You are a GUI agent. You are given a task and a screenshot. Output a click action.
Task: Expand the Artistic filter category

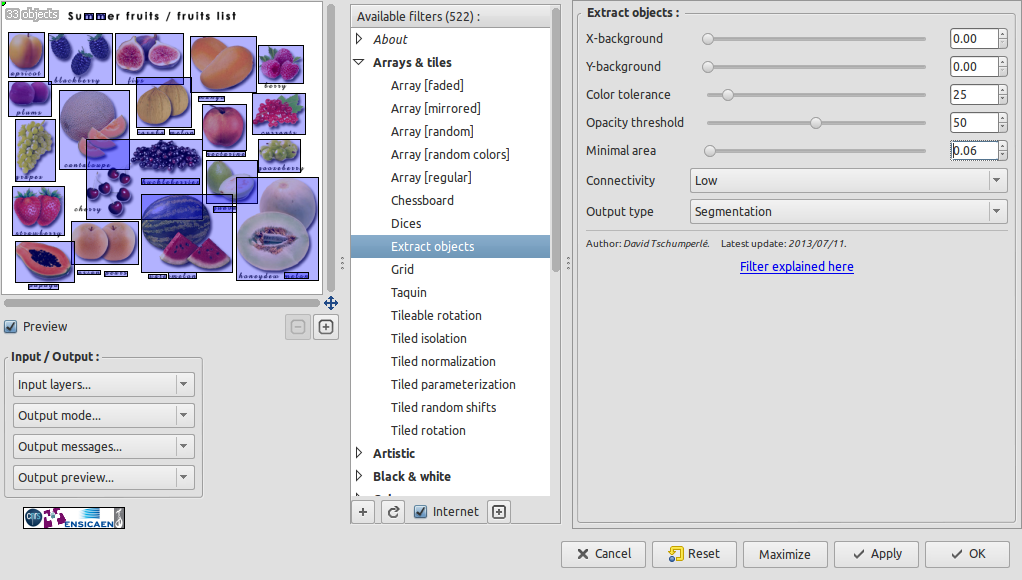click(360, 454)
